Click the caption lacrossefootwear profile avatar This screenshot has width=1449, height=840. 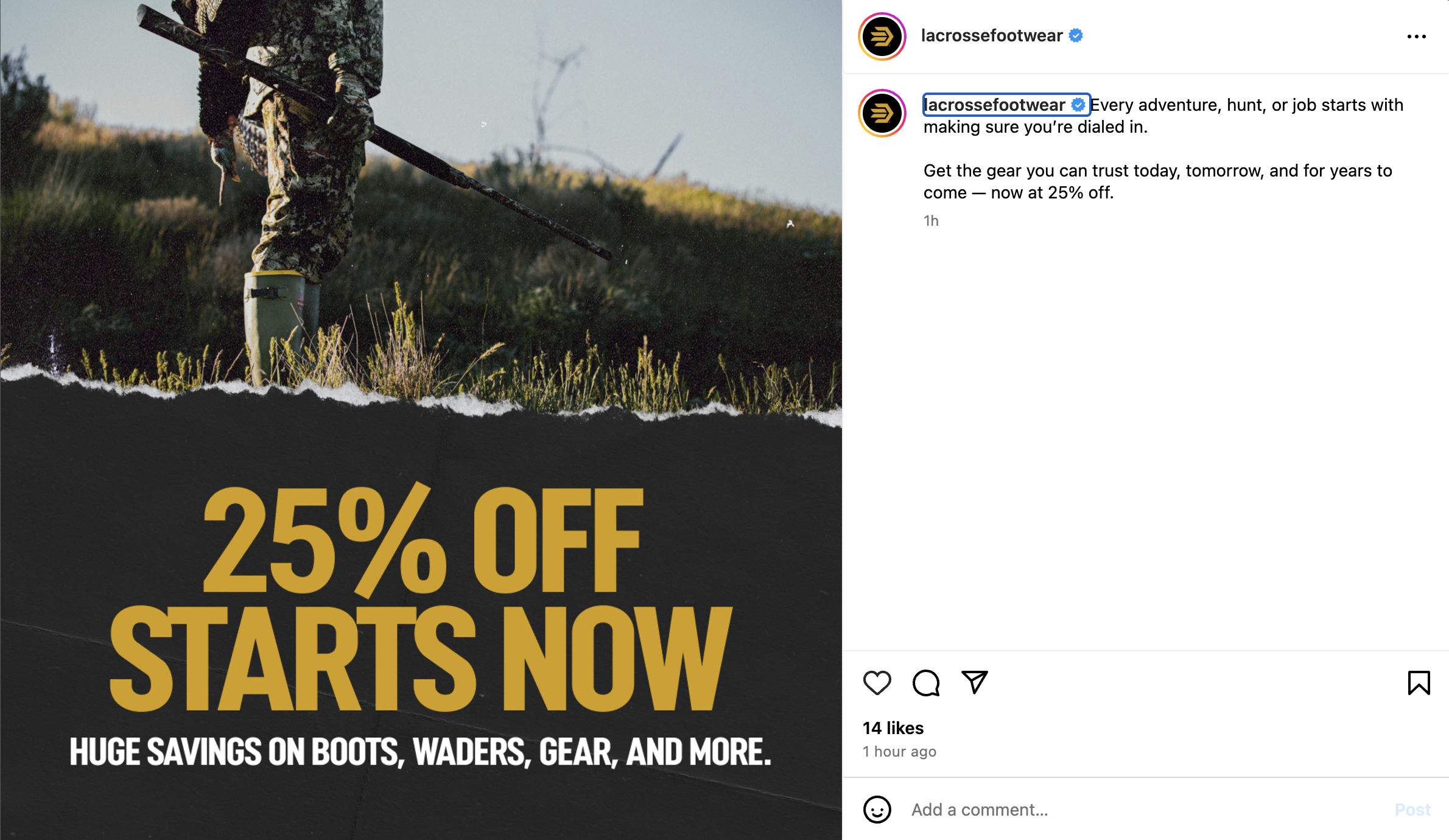[x=882, y=113]
